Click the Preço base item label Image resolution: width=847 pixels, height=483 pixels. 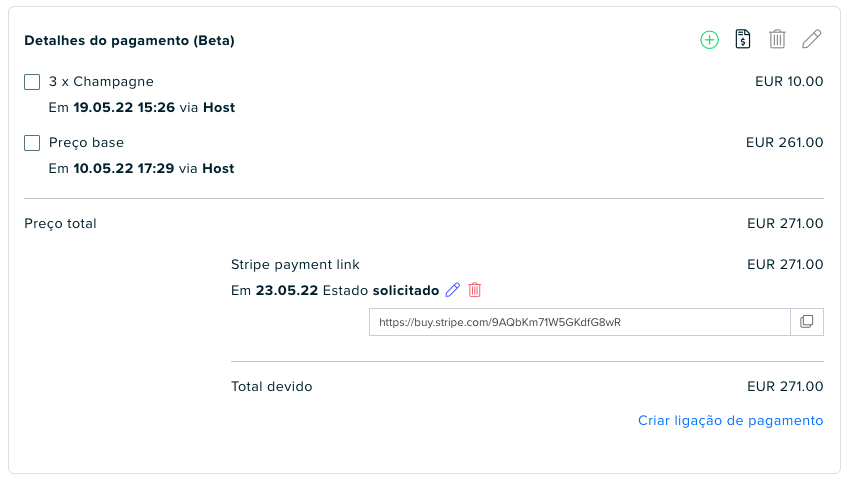coord(86,143)
